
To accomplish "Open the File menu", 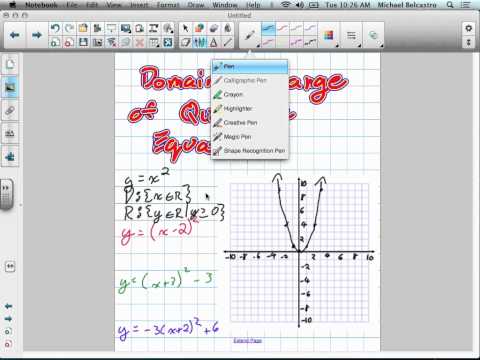I will (x=72, y=5).
